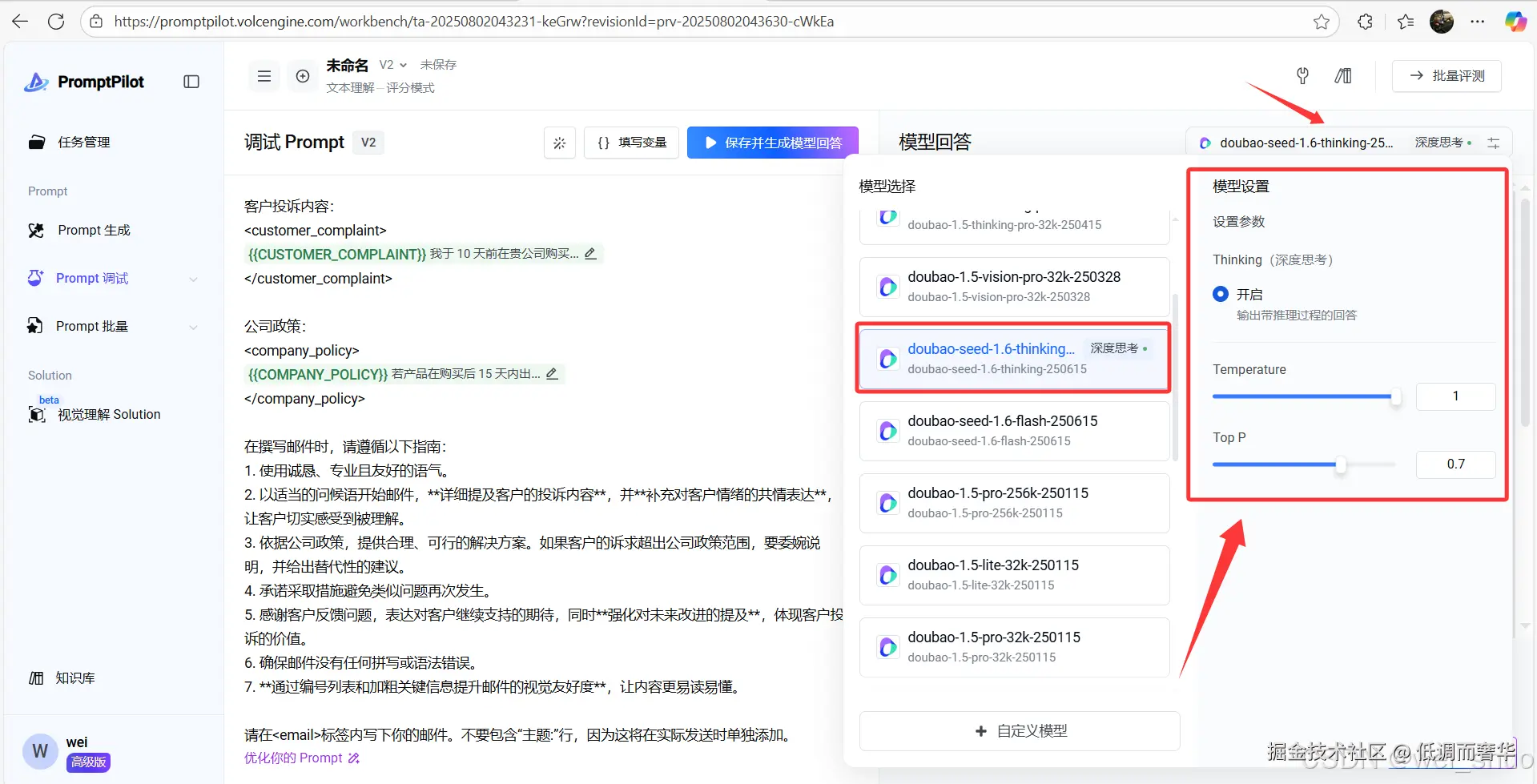Click the Temperature slider handle
This screenshot has width=1537, height=784.
(x=1395, y=396)
